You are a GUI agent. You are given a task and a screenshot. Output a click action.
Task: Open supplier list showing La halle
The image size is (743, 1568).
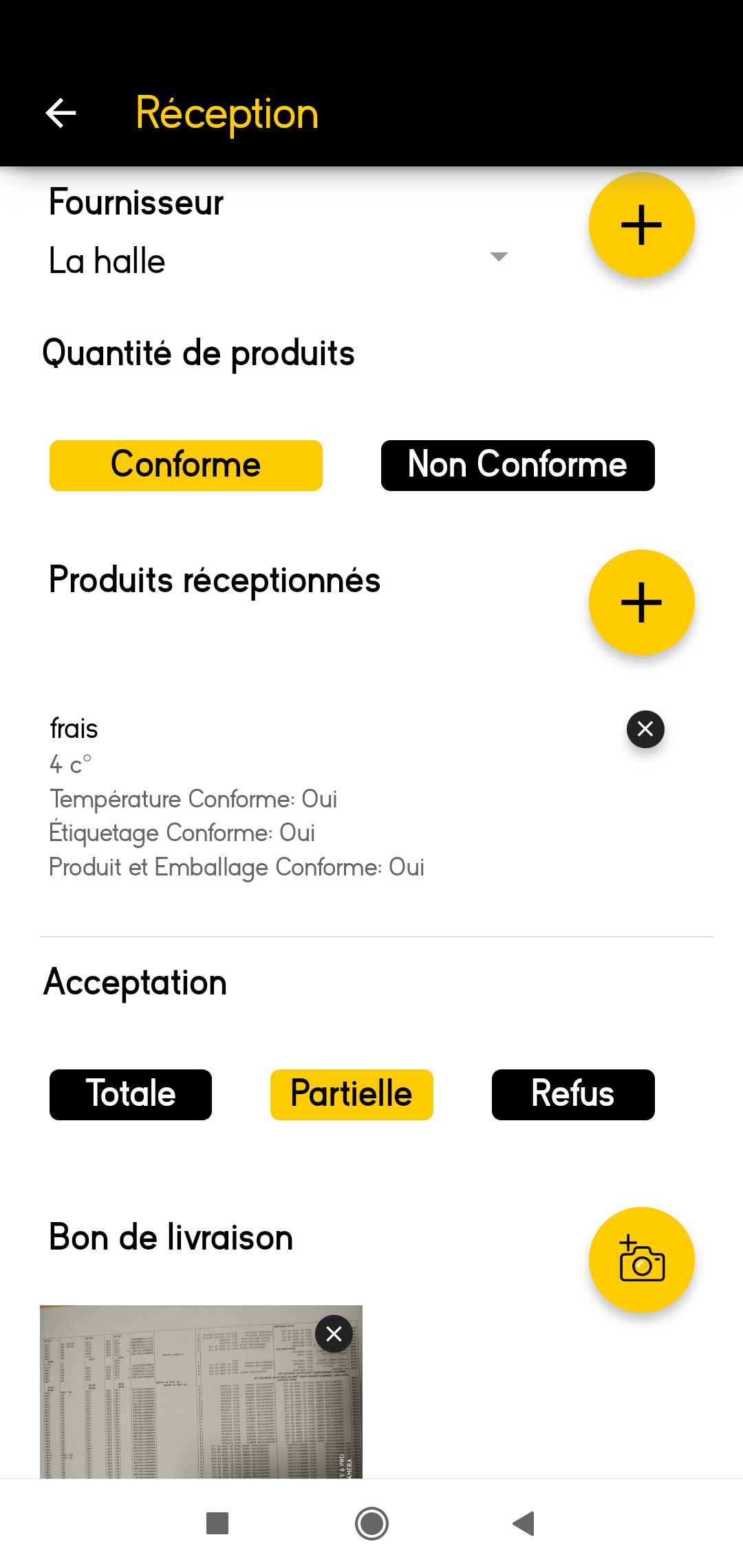(x=279, y=261)
